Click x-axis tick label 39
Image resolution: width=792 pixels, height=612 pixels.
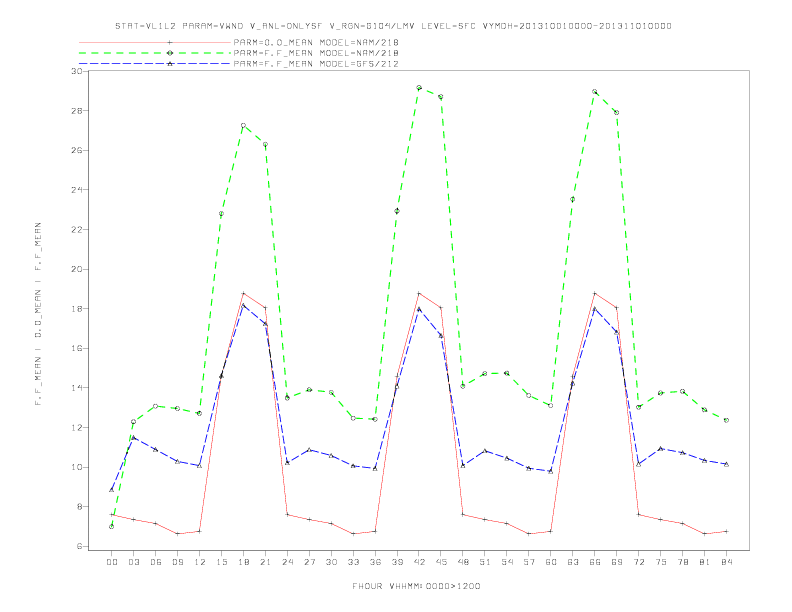tap(397, 562)
